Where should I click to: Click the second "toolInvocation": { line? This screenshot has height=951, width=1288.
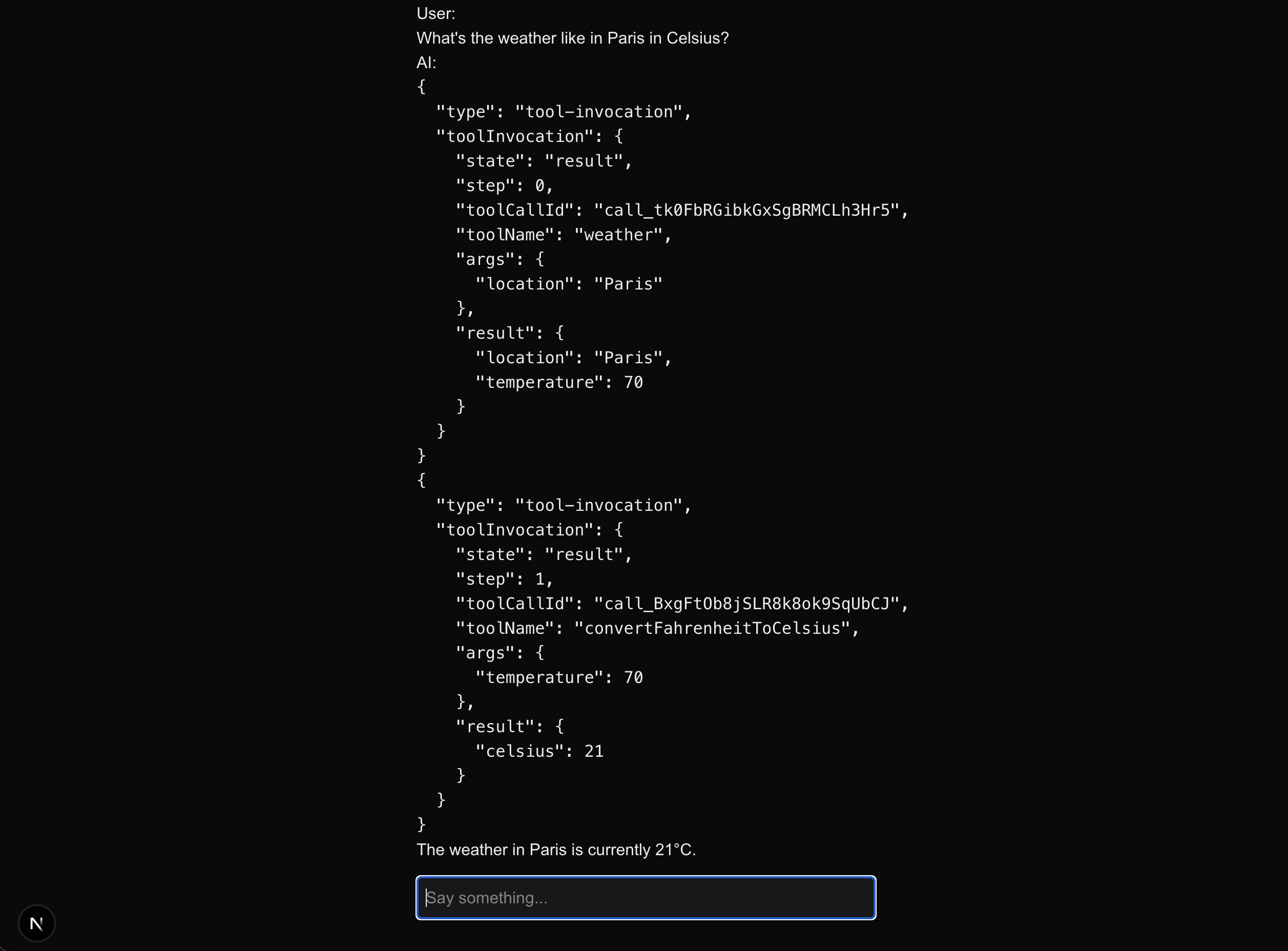point(529,530)
